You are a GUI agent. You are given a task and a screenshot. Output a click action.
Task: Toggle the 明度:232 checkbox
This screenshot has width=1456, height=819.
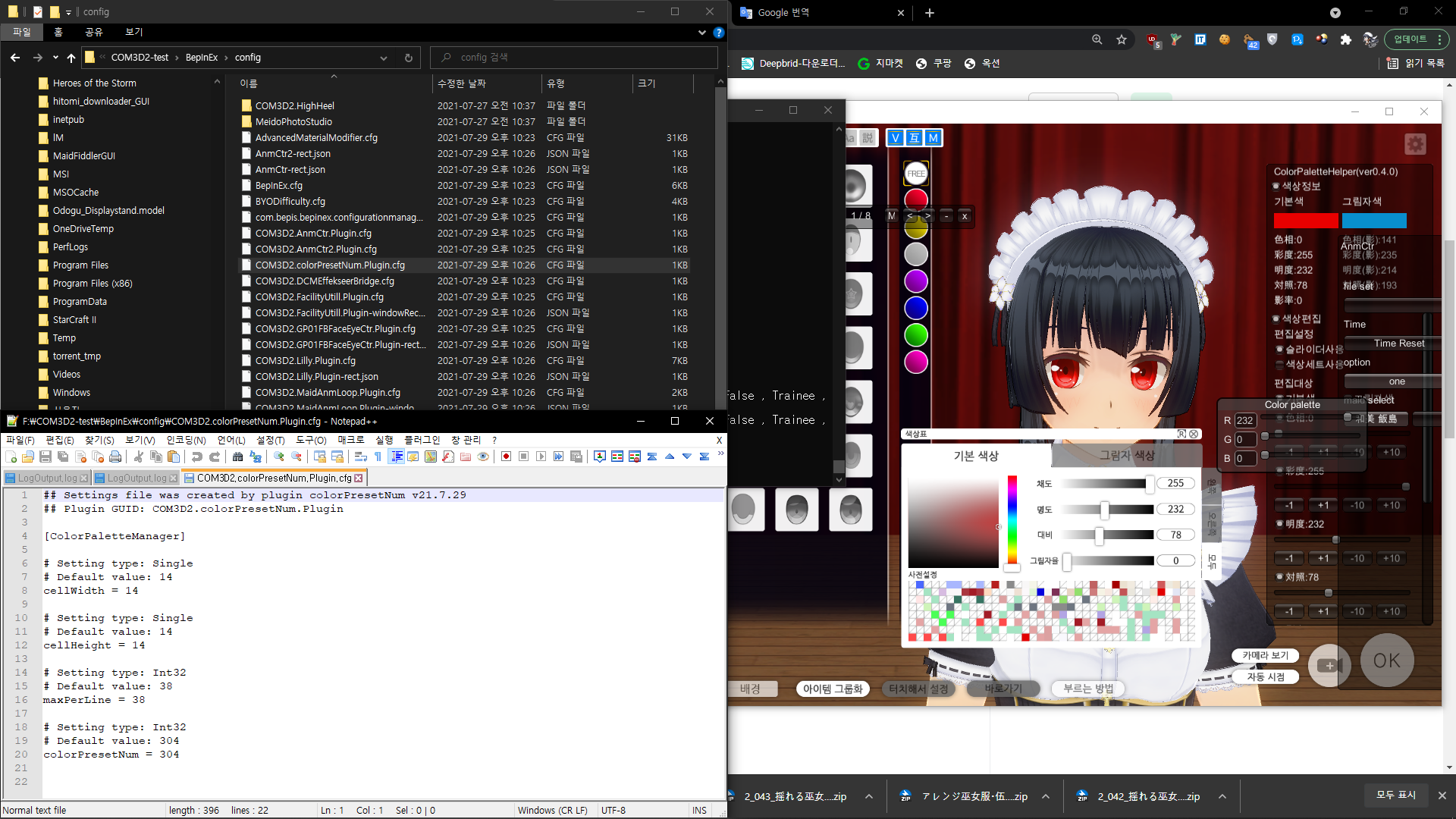tap(1280, 523)
